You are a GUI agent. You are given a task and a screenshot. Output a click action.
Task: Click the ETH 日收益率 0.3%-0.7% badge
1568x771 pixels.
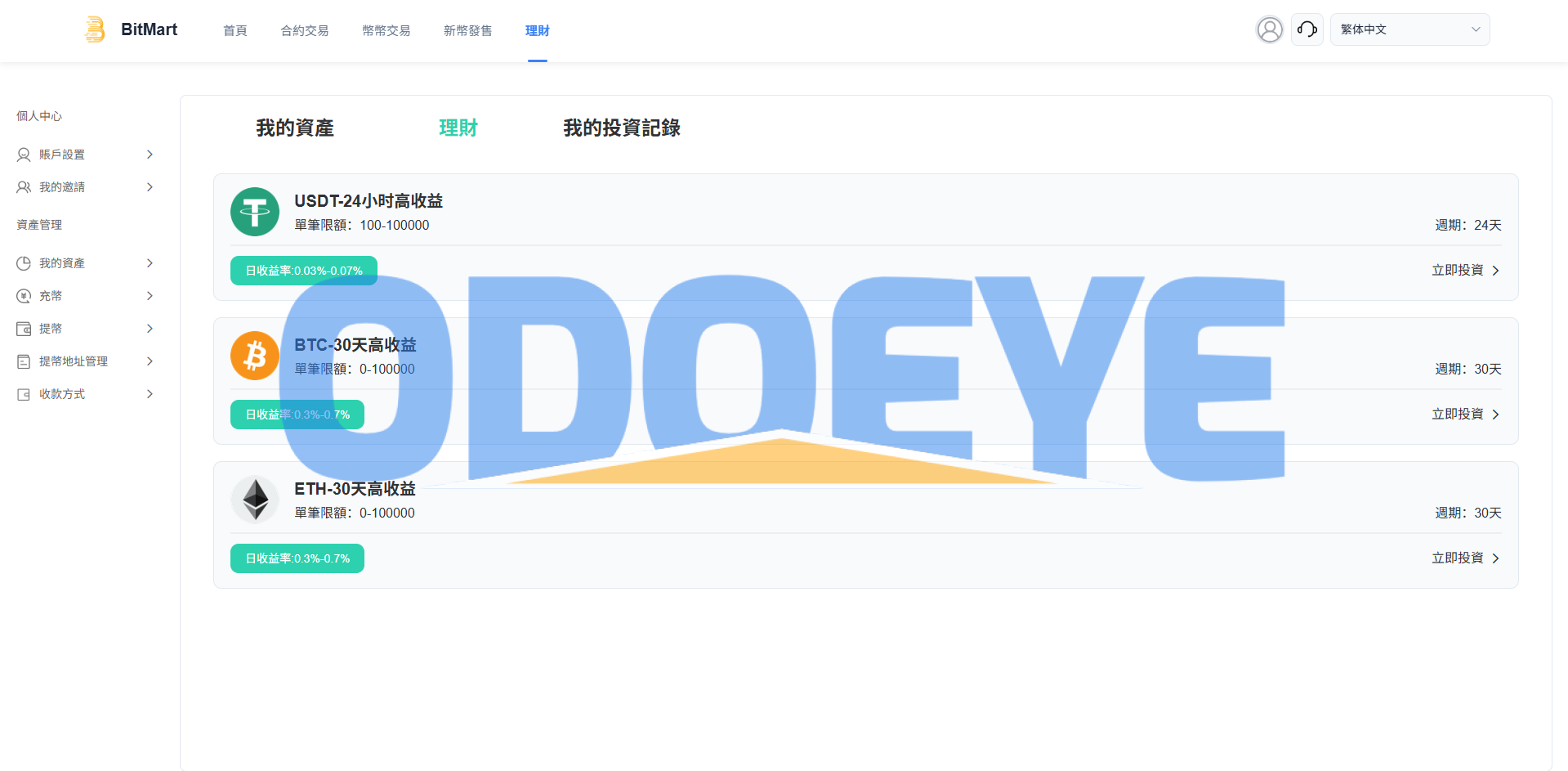pos(297,558)
